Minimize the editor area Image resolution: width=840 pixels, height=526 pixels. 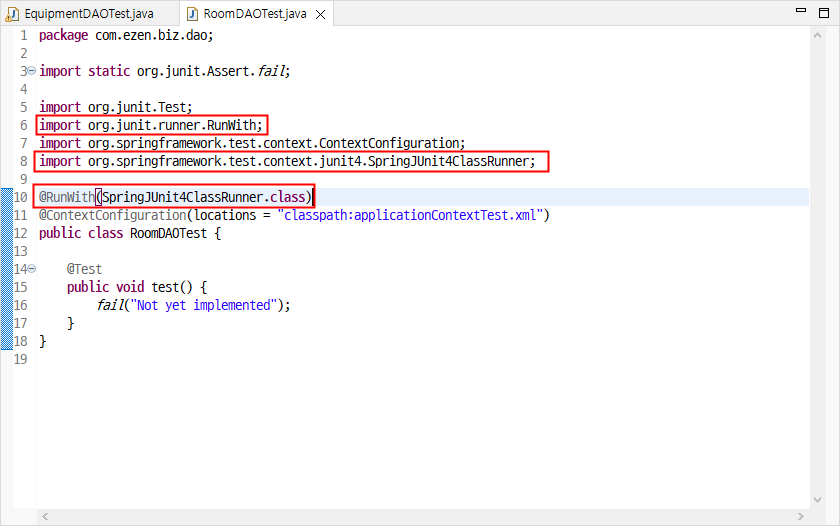tap(801, 10)
